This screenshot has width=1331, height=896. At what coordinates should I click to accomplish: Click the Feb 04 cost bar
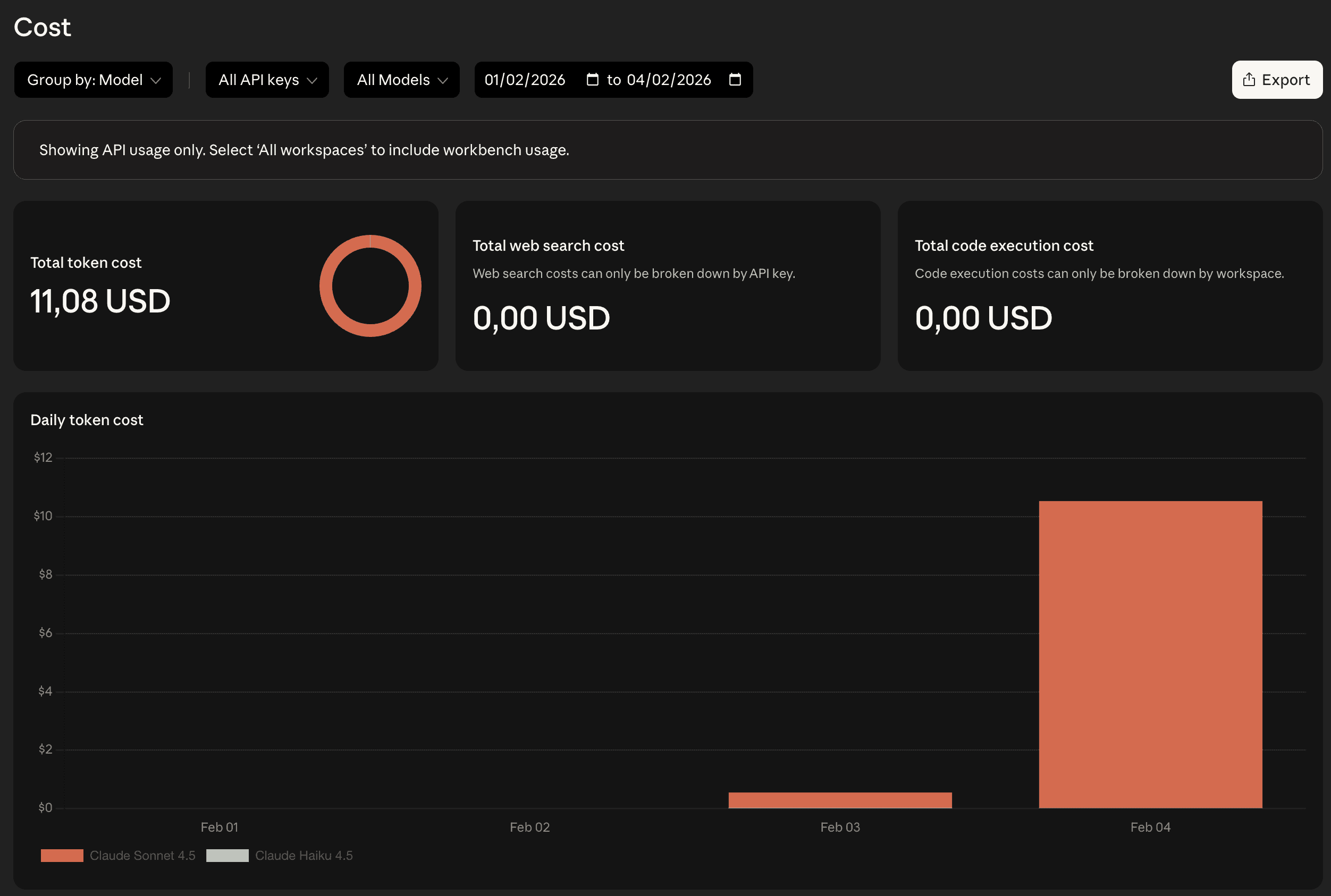coord(1150,654)
